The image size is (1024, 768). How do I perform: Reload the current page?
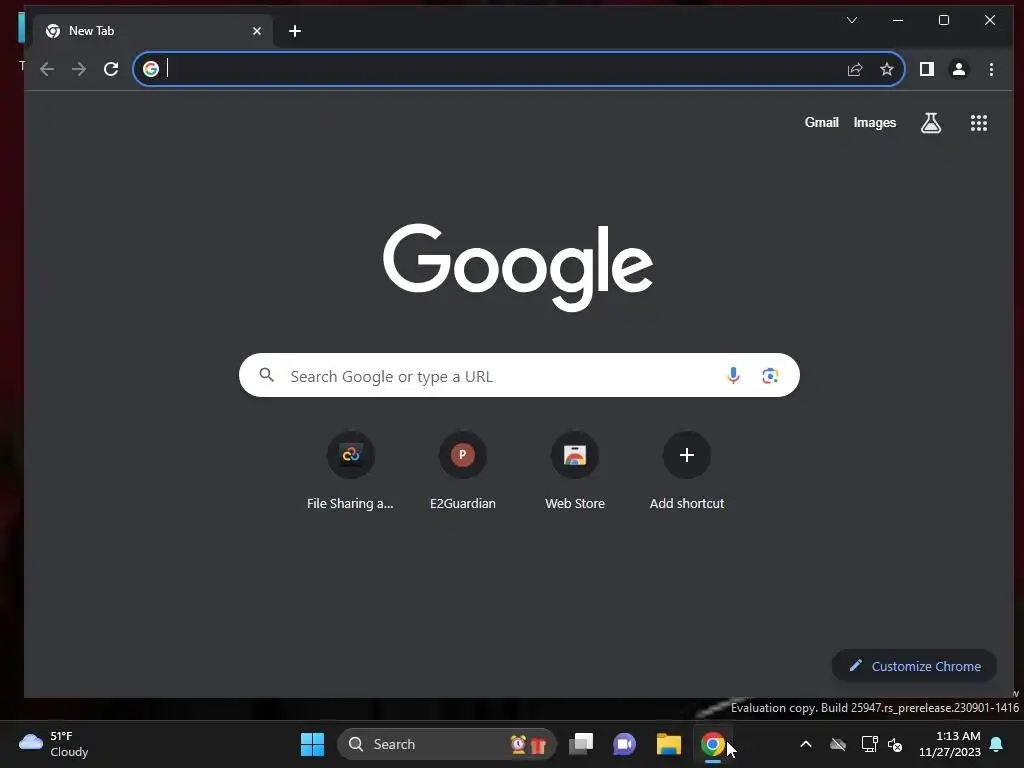(111, 69)
